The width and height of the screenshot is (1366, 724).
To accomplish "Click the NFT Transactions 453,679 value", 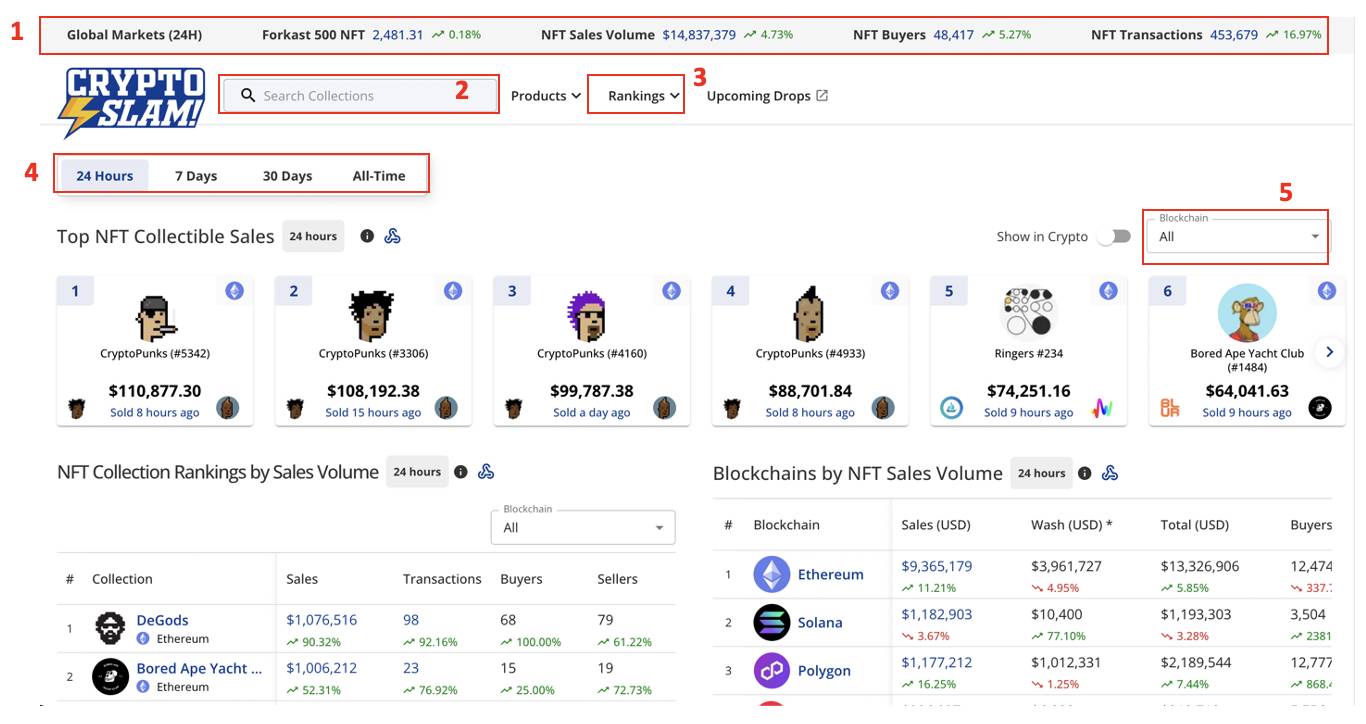I will [1234, 35].
